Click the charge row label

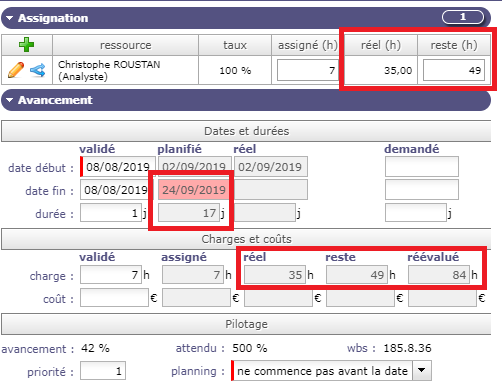[51, 276]
